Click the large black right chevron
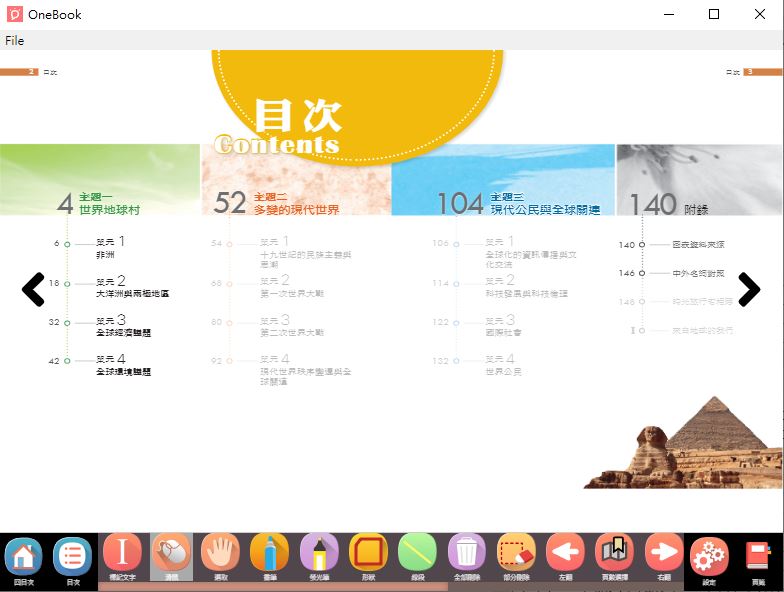This screenshot has height=592, width=784. 749,289
